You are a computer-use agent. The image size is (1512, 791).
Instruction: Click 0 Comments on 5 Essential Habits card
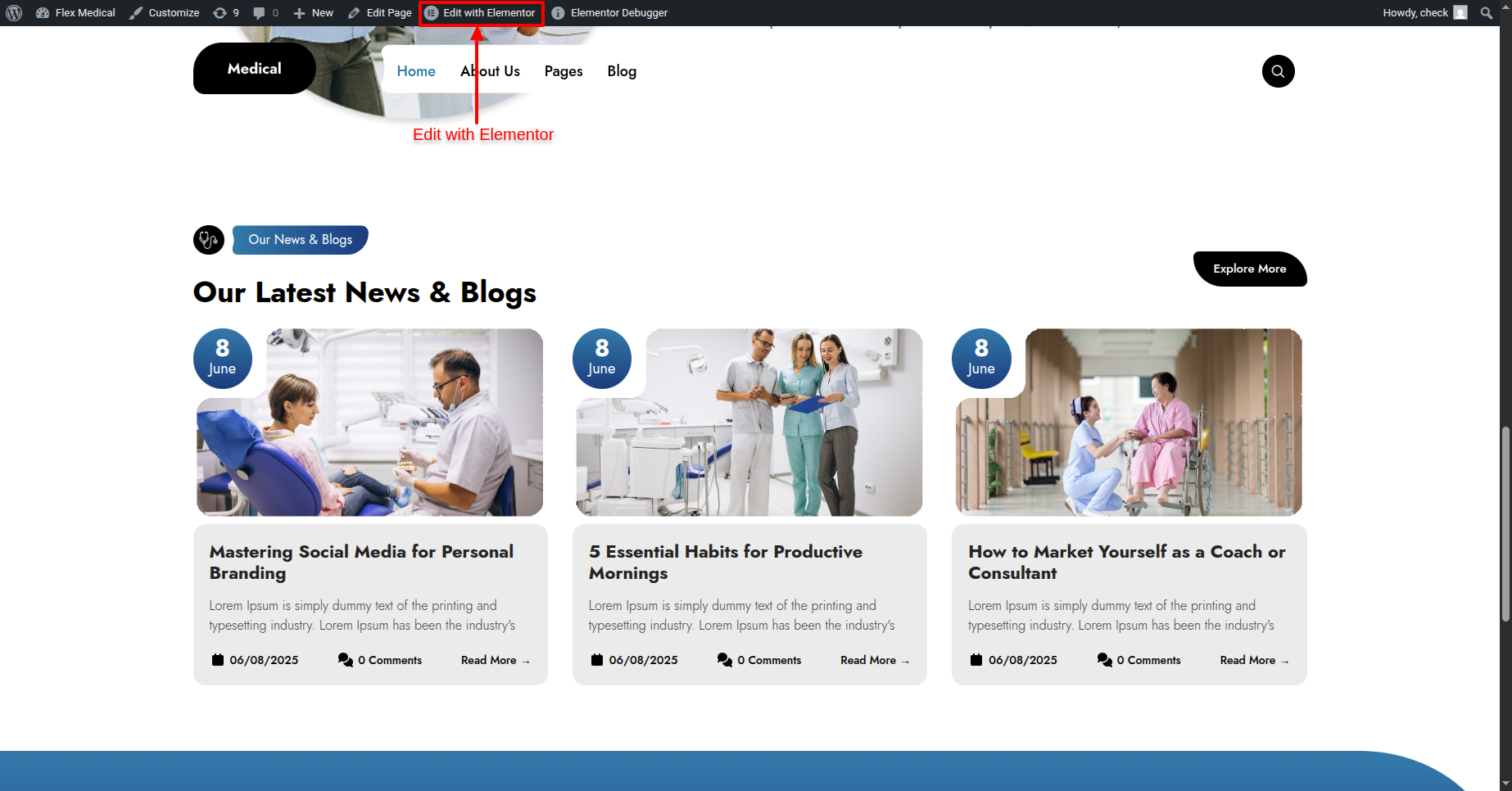coord(769,660)
